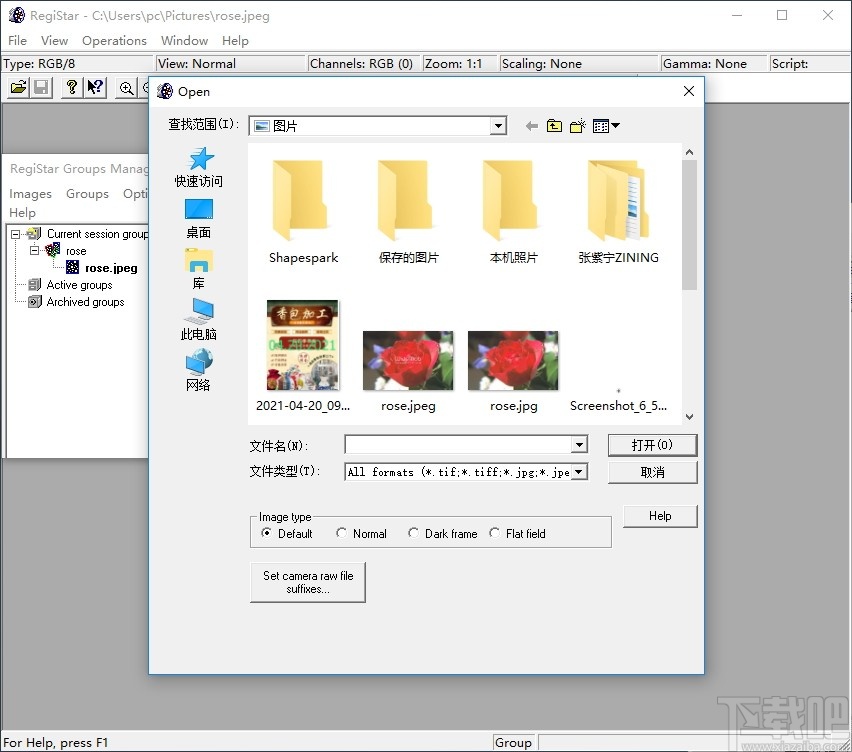852x752 pixels.
Task: Click Set camera raw file suffixes button
Action: point(308,582)
